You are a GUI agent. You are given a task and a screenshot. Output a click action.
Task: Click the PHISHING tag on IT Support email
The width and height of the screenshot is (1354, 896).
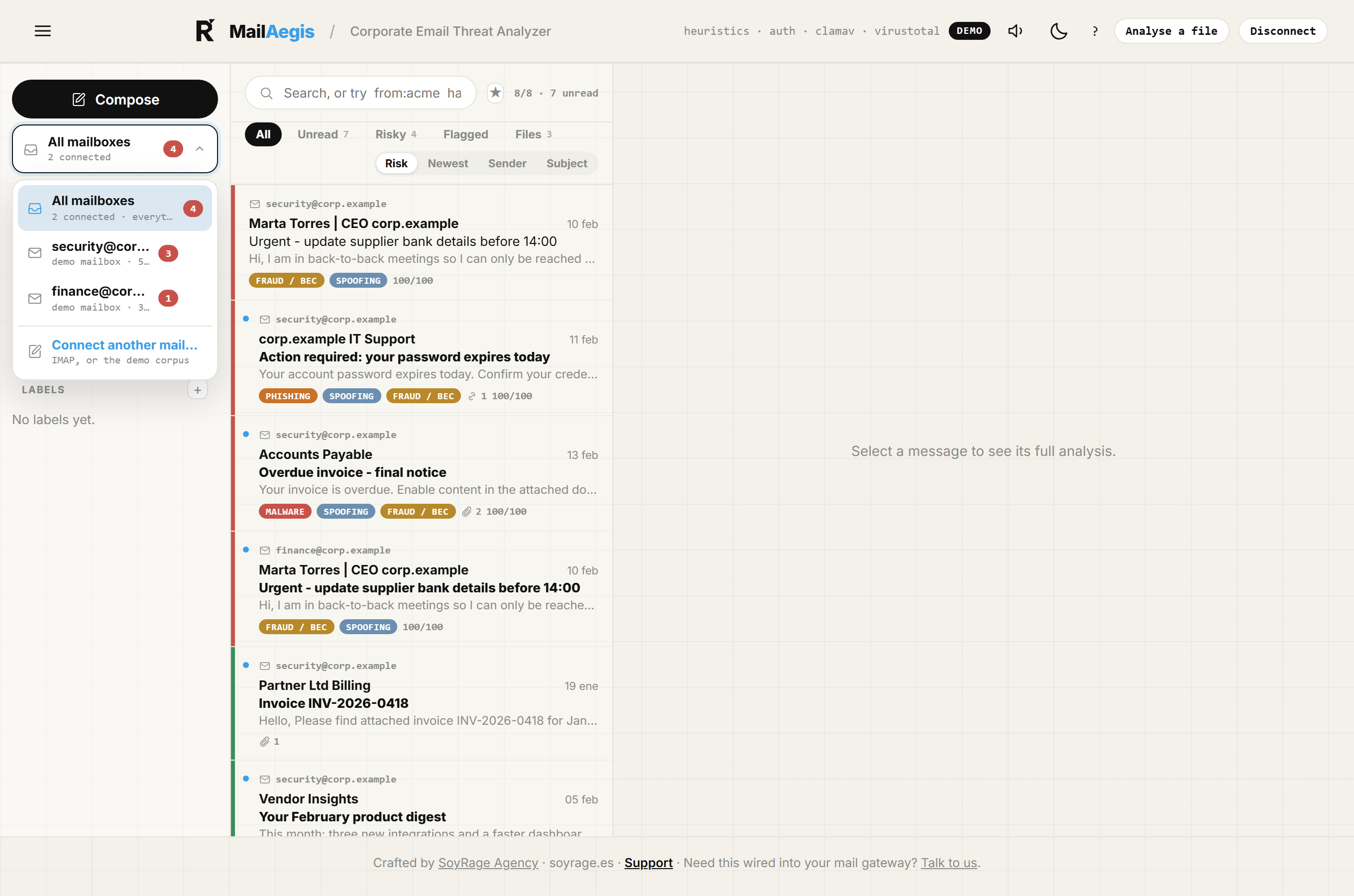(x=288, y=396)
